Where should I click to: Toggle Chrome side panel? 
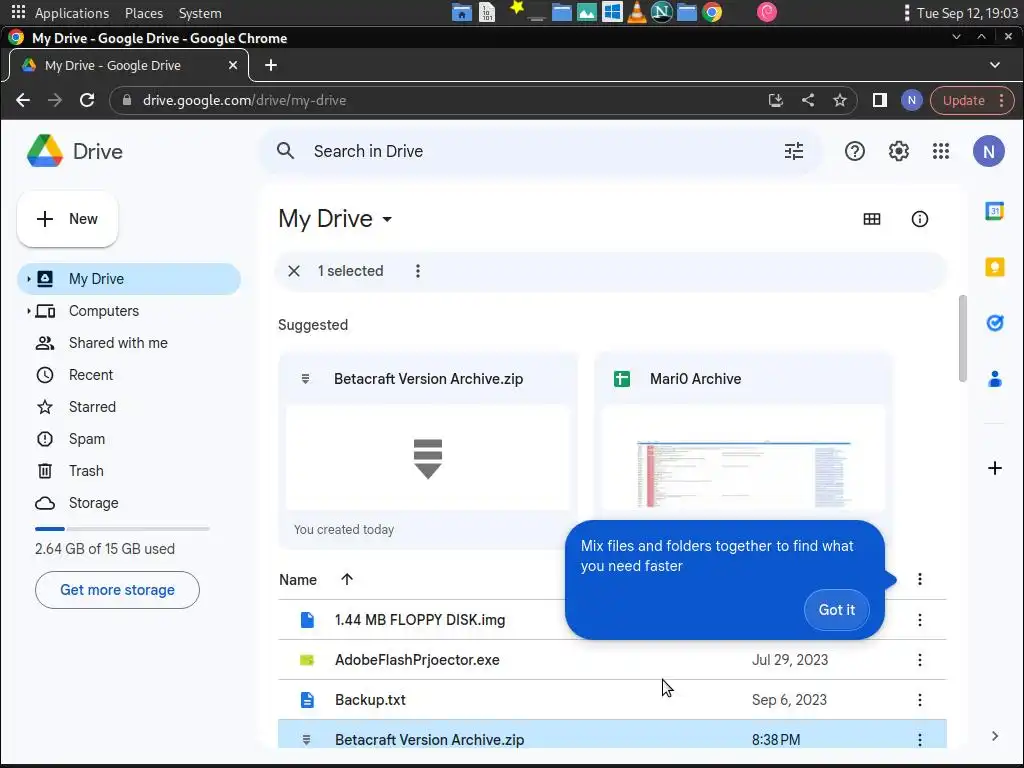tap(879, 101)
